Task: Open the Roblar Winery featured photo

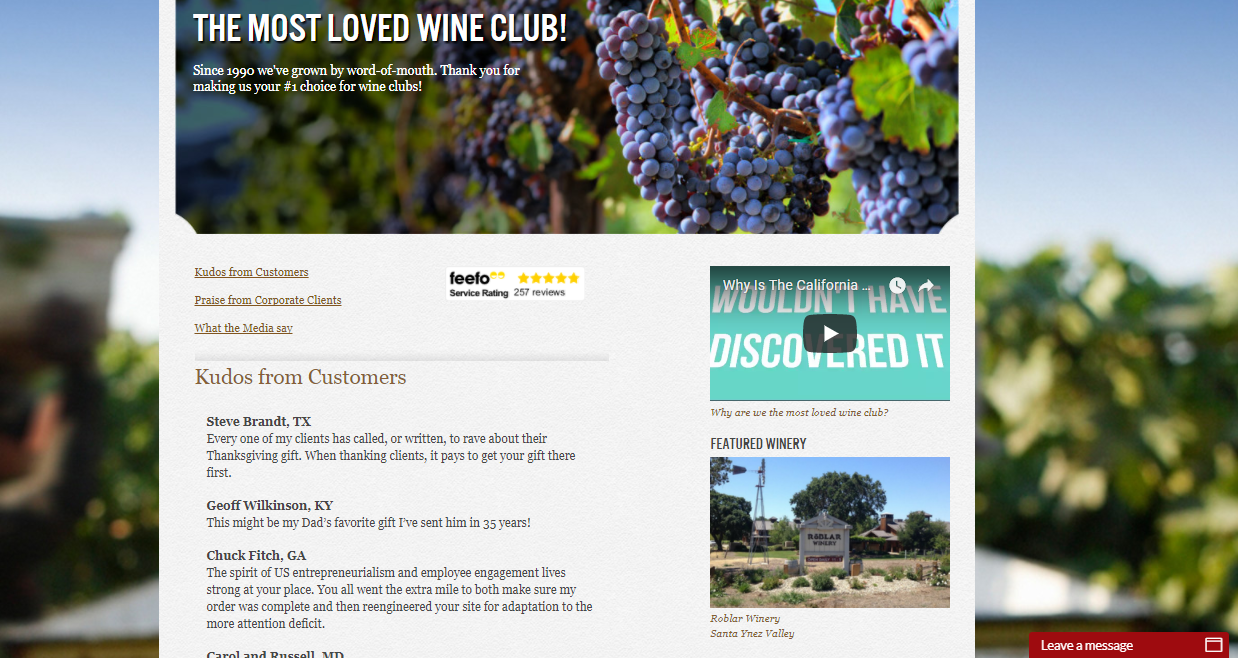Action: [829, 532]
